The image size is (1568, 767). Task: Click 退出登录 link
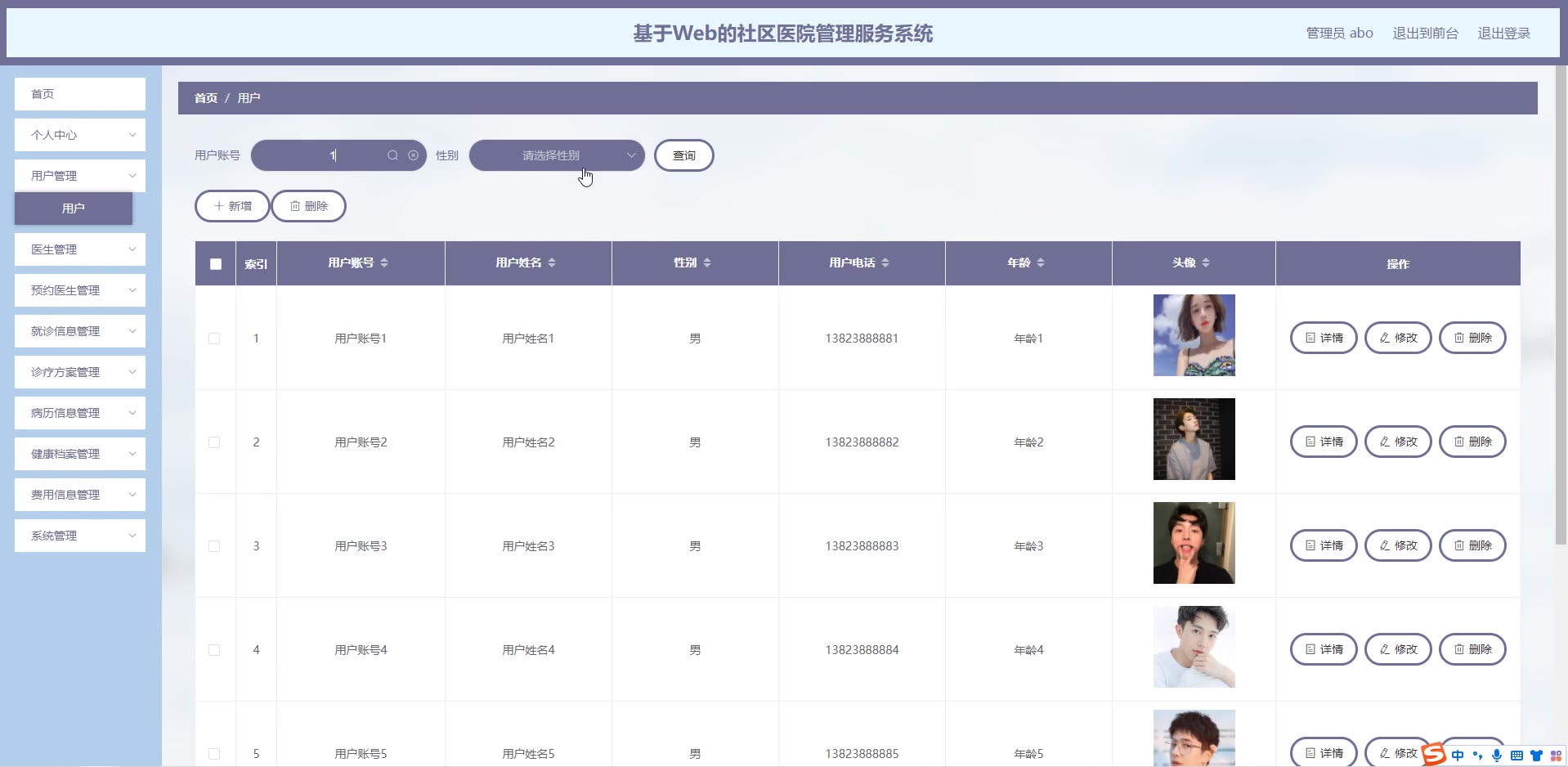(1504, 34)
